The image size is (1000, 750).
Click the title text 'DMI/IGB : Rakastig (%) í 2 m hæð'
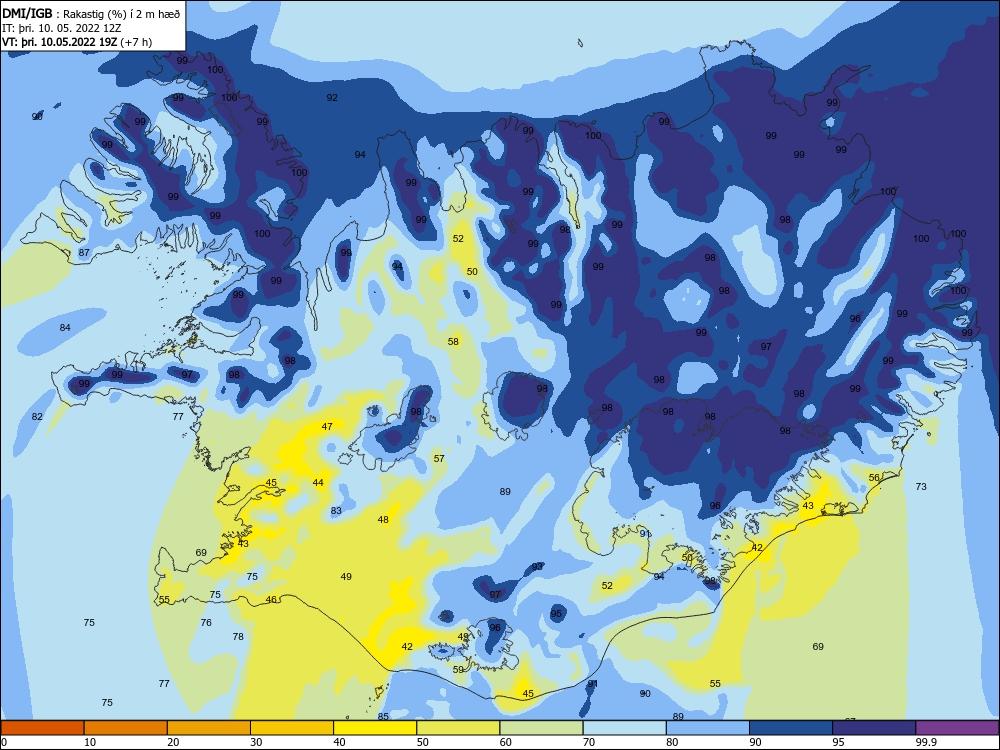(91, 13)
